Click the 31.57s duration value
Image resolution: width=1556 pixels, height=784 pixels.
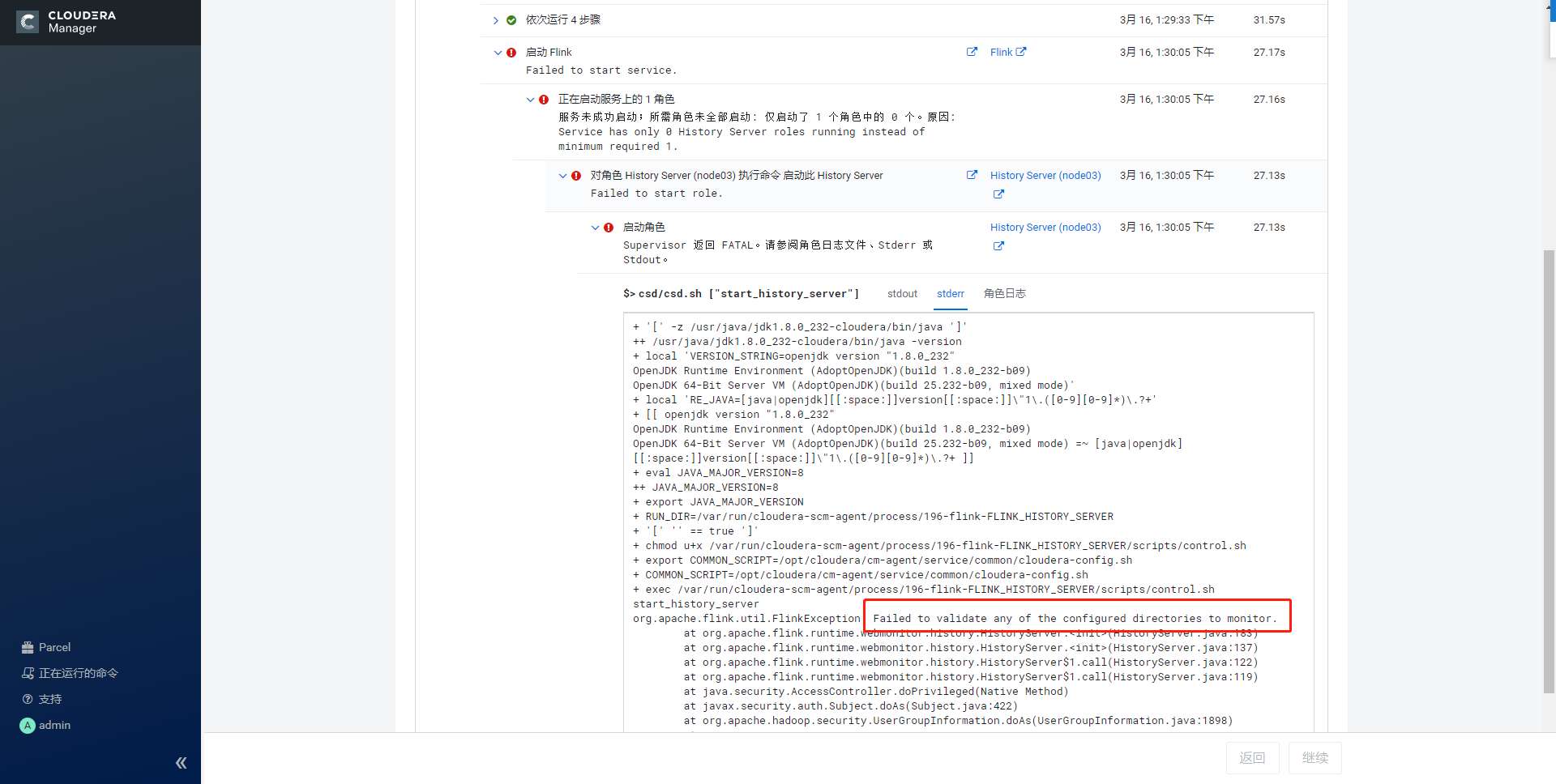click(1269, 20)
